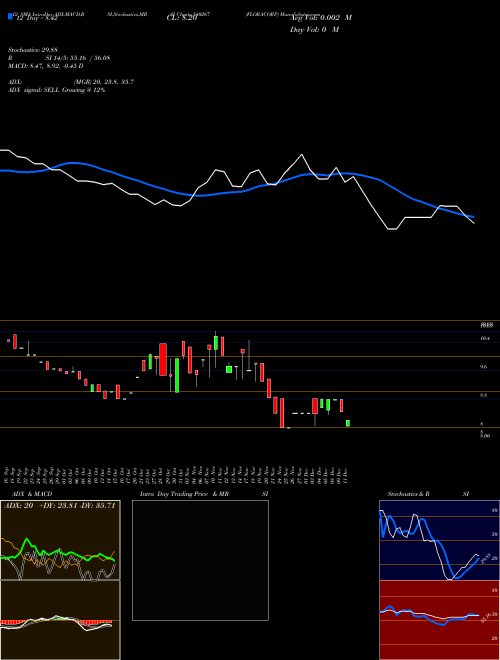Click the blue 12-day SMA legend square
The image size is (500, 660).
11,17
